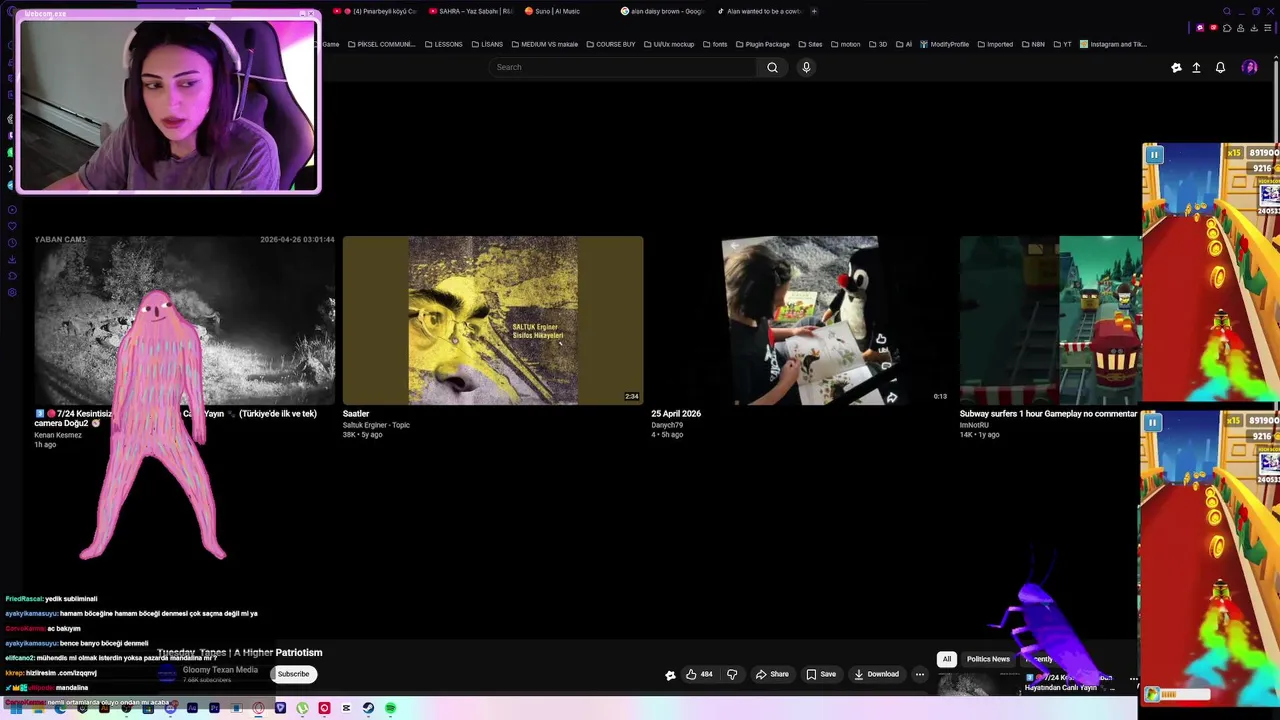Image resolution: width=1280 pixels, height=720 pixels.
Task: Switch to SAHRA – Yaz Sabahı browser tab
Action: pyautogui.click(x=470, y=11)
